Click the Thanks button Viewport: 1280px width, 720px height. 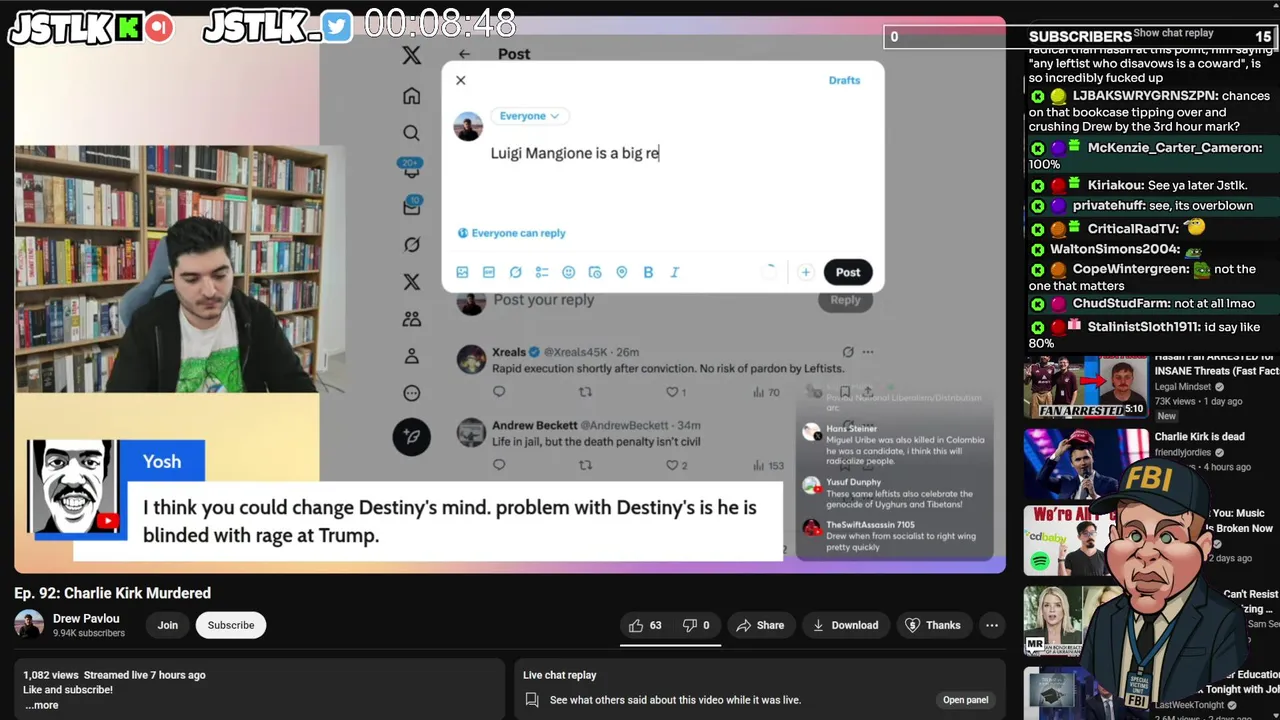coord(933,625)
